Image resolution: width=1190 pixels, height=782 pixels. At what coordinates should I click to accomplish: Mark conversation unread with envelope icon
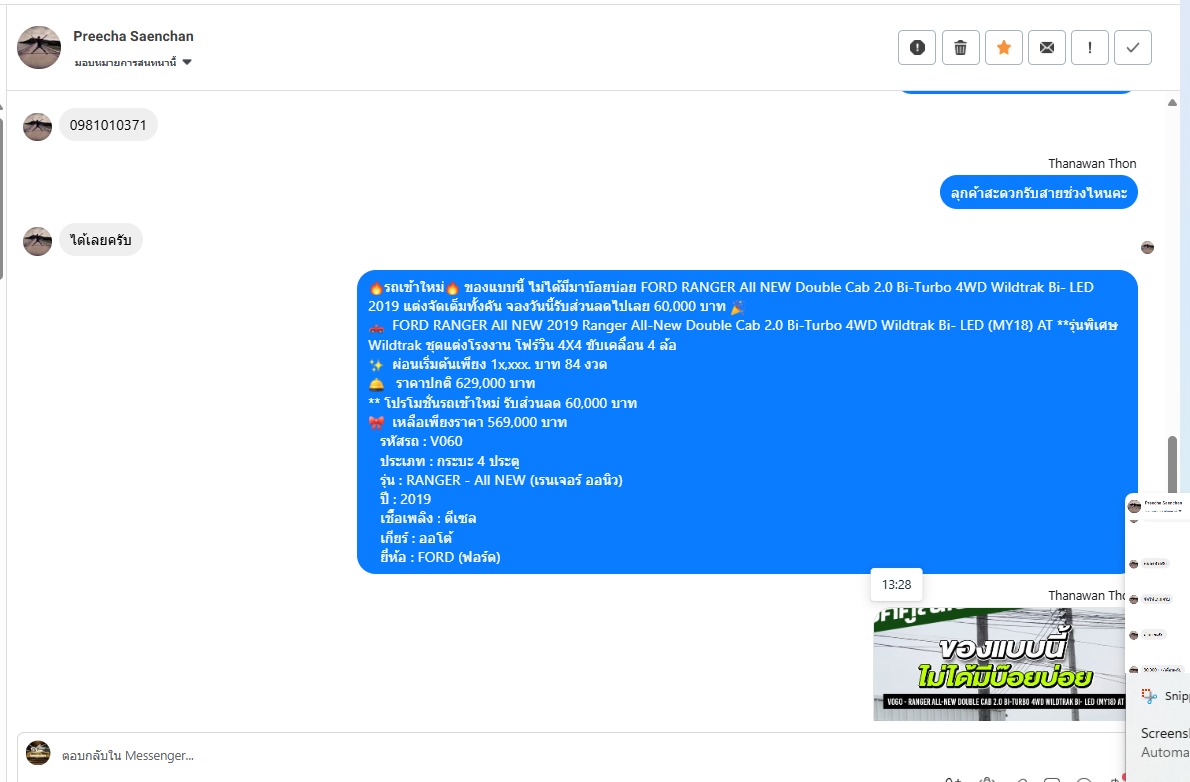pyautogui.click(x=1047, y=48)
